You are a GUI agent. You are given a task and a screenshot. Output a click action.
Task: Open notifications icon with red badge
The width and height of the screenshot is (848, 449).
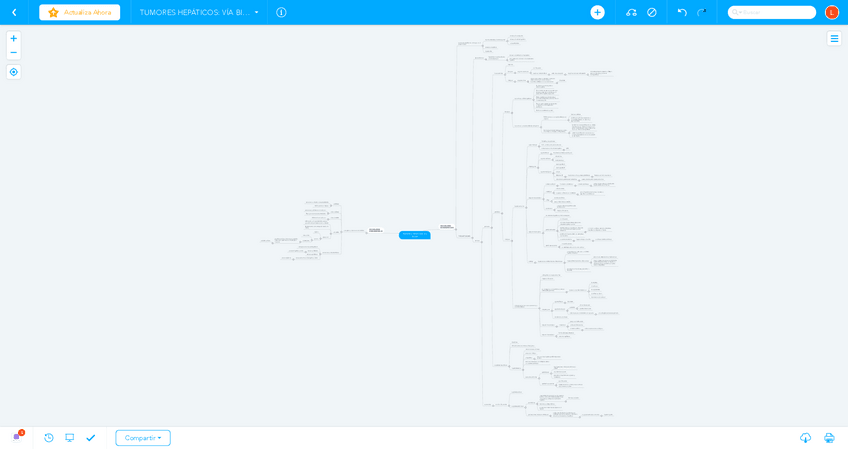17,437
